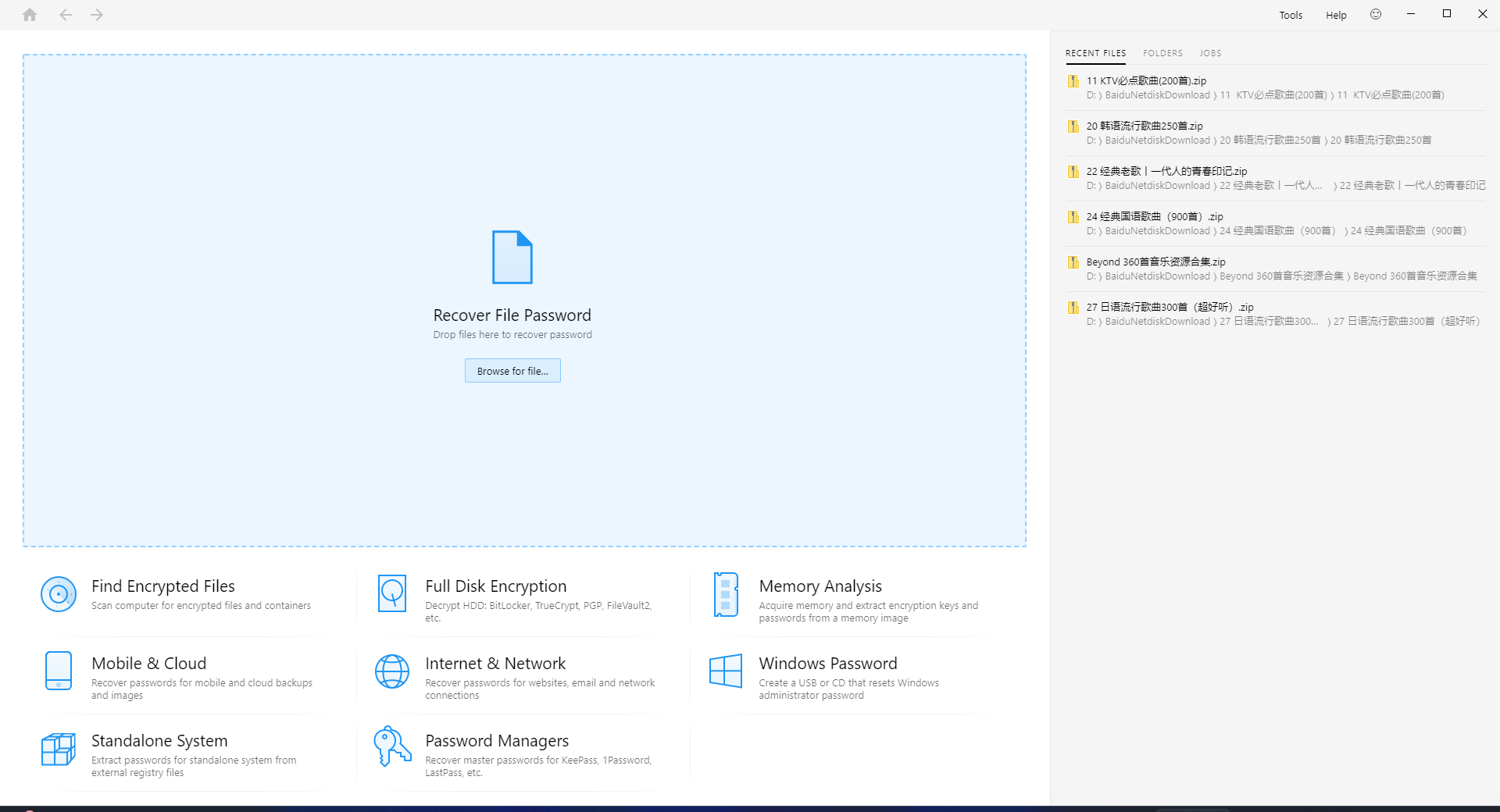Open Memory Analysis title
This screenshot has height=812, width=1500.
point(820,586)
